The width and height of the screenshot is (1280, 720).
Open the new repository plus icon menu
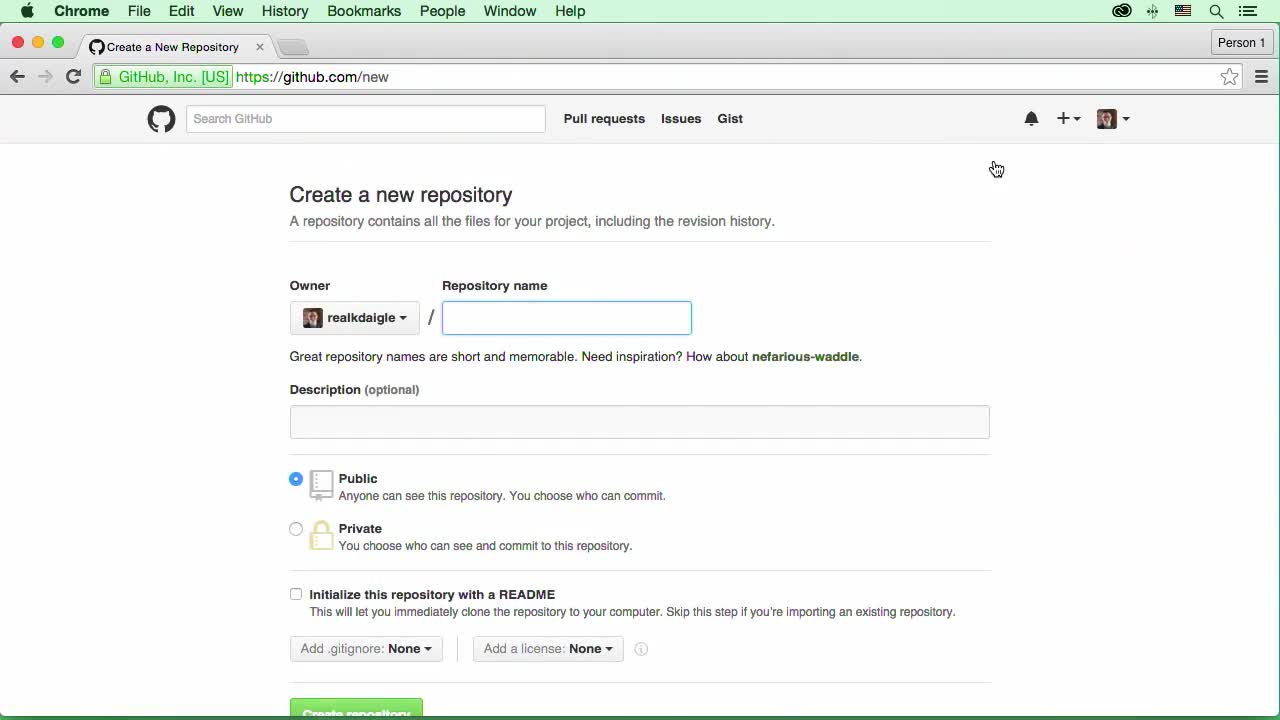click(1067, 119)
